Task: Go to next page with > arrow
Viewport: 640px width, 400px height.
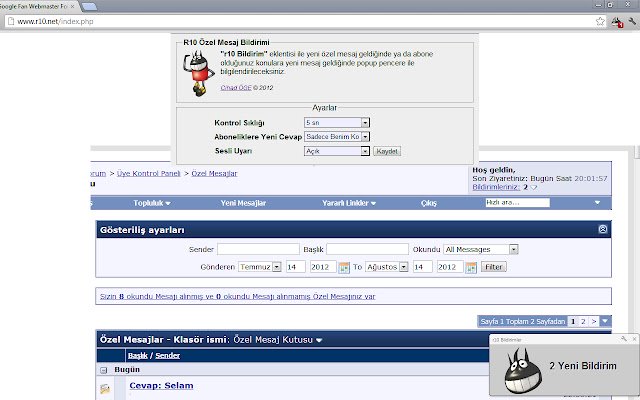Action: 594,322
